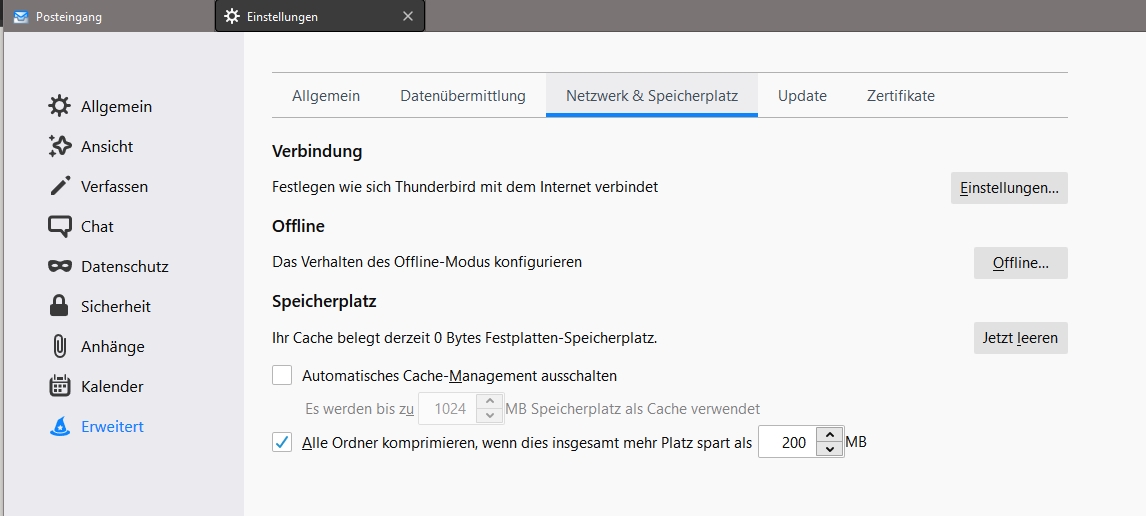
Task: Click the Verfassen pencil icon
Action: coord(60,186)
